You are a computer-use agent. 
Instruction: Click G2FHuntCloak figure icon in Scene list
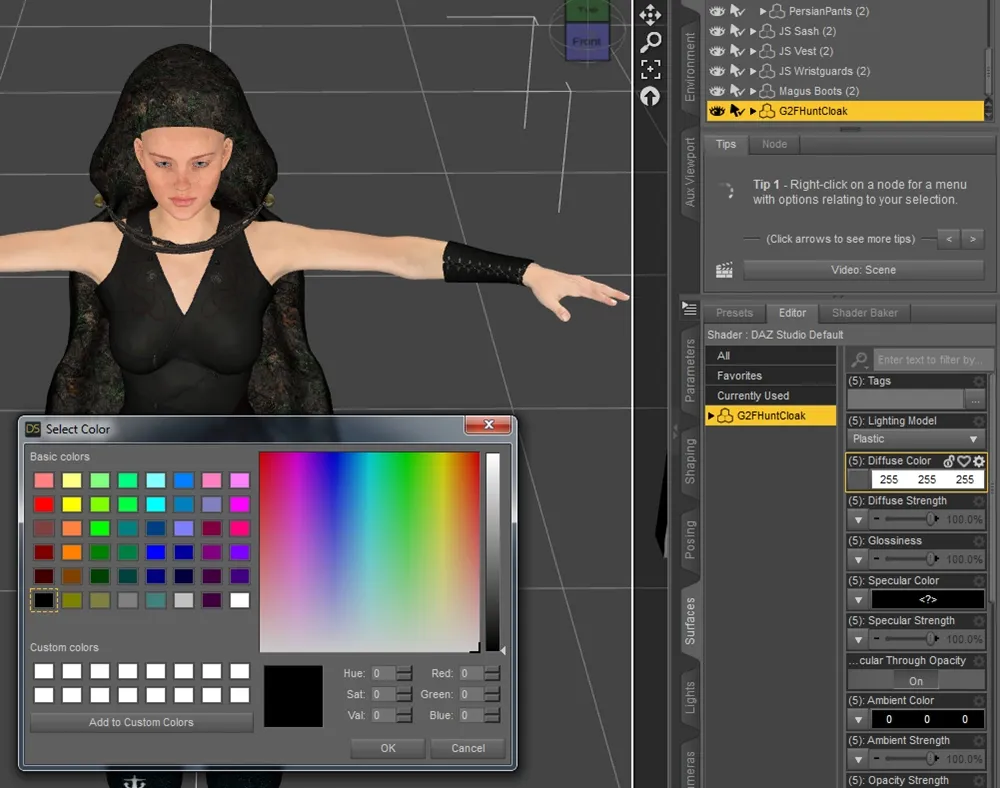(767, 111)
